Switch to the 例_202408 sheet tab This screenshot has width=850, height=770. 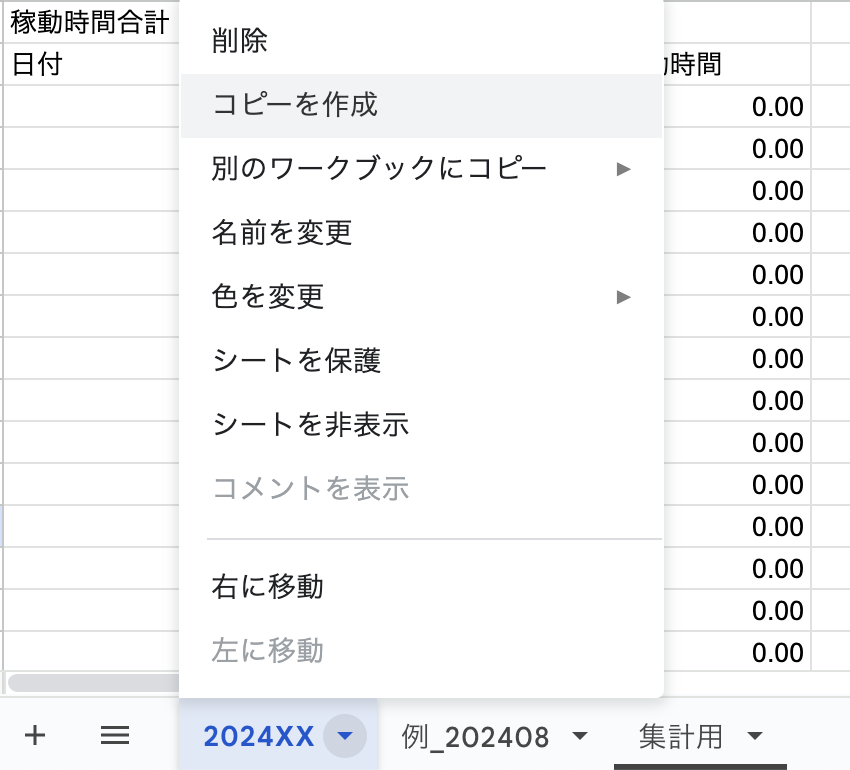coord(475,738)
